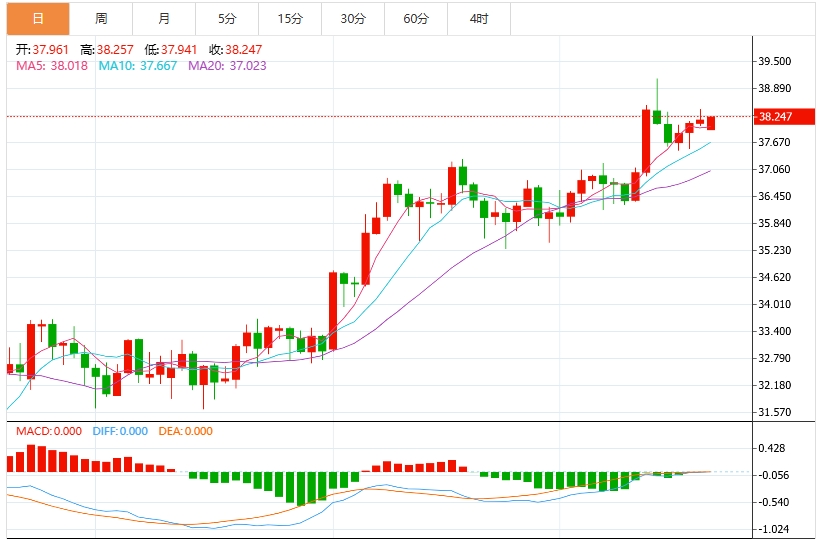
Task: Click the red current price tag 38.247
Action: [x=785, y=116]
